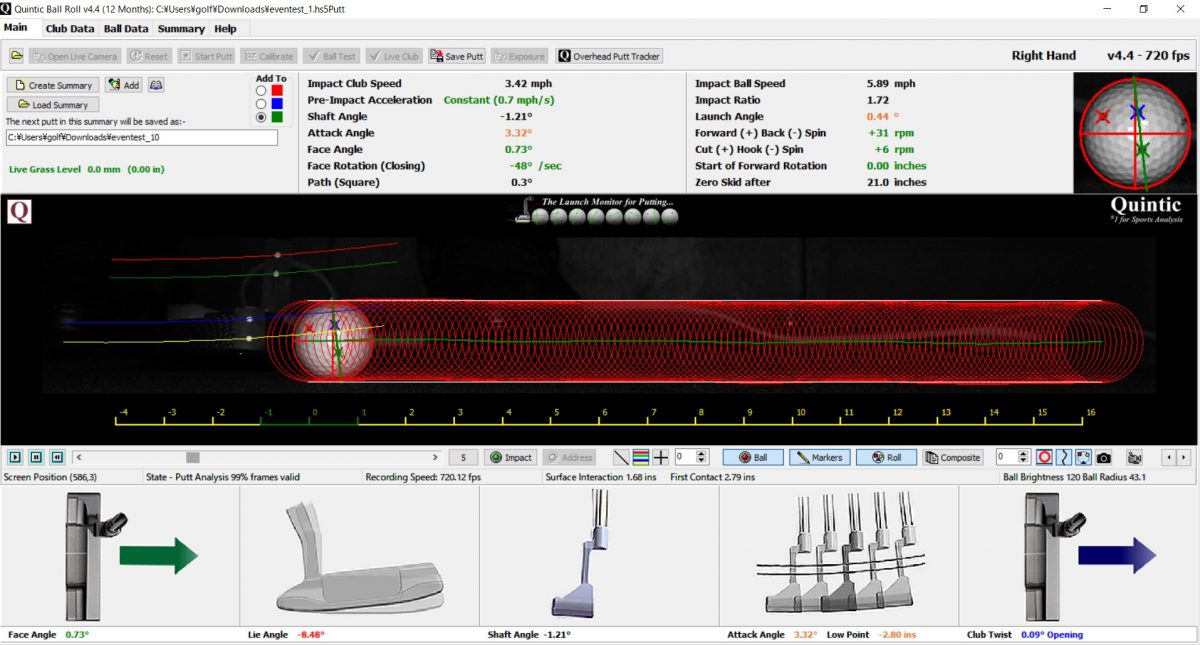Select the green Add To radio button

coord(262,116)
